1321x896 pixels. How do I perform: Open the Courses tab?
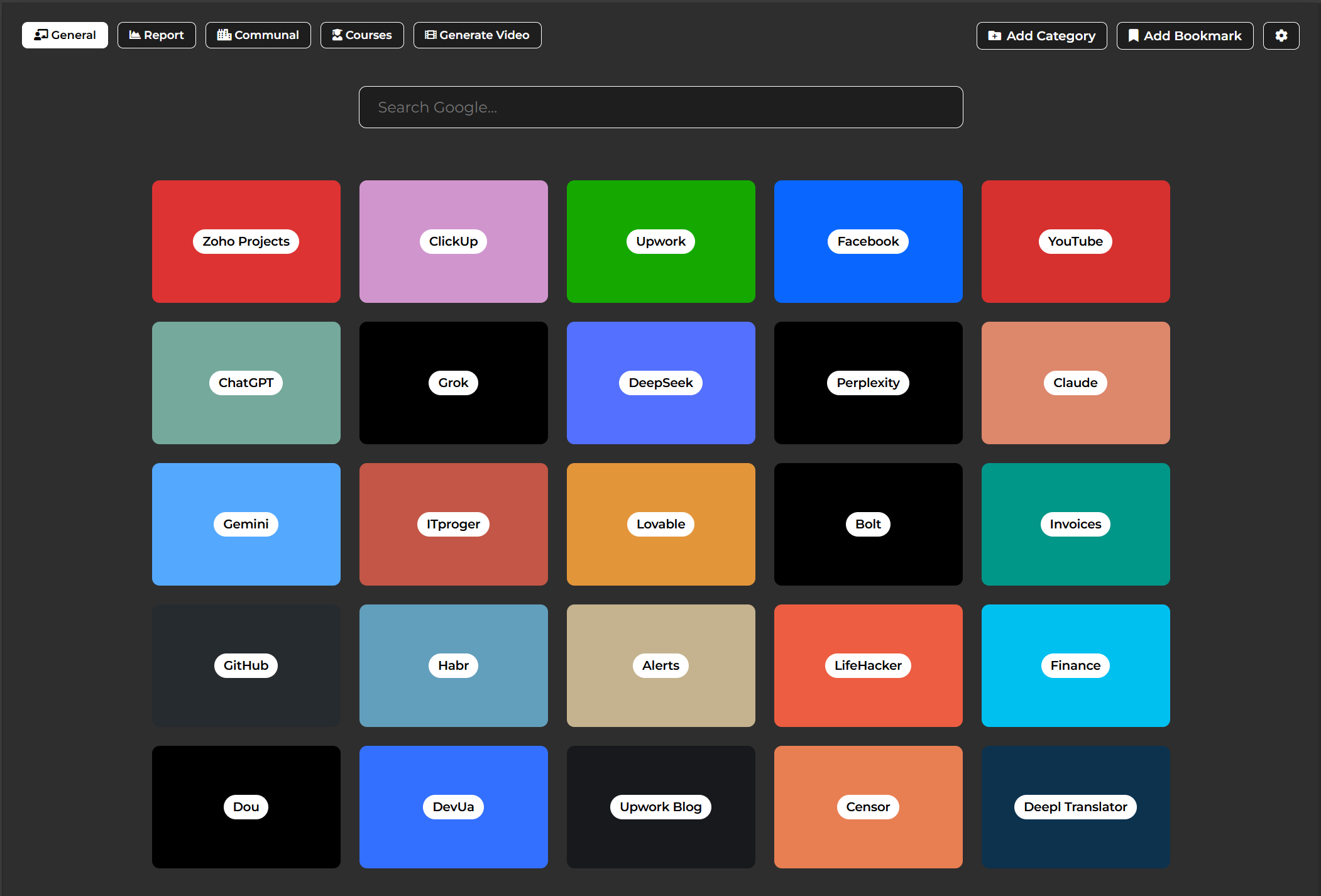(362, 35)
